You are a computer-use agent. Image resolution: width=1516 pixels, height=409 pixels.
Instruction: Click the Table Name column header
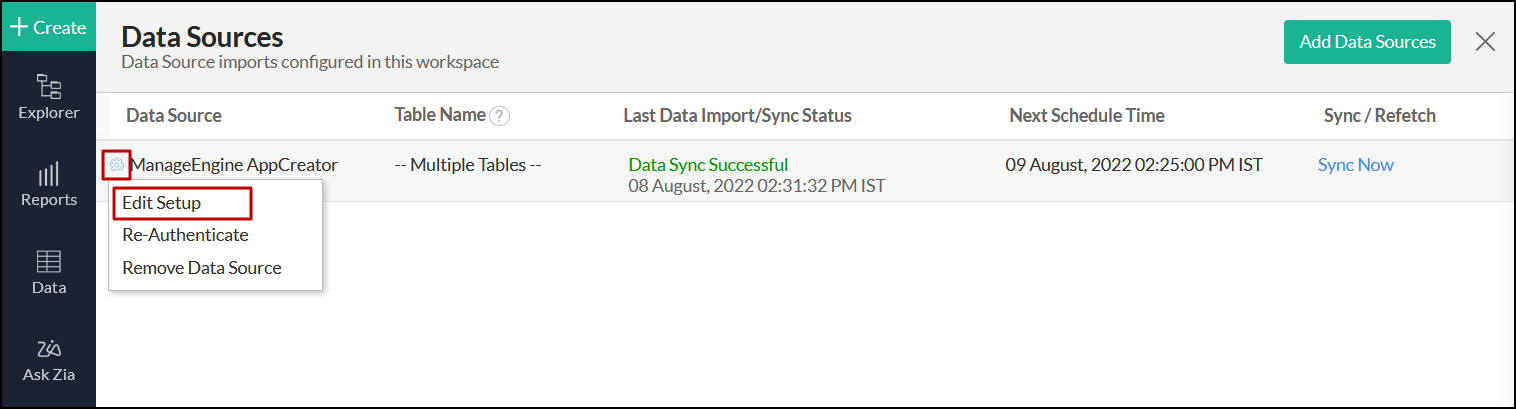point(440,115)
